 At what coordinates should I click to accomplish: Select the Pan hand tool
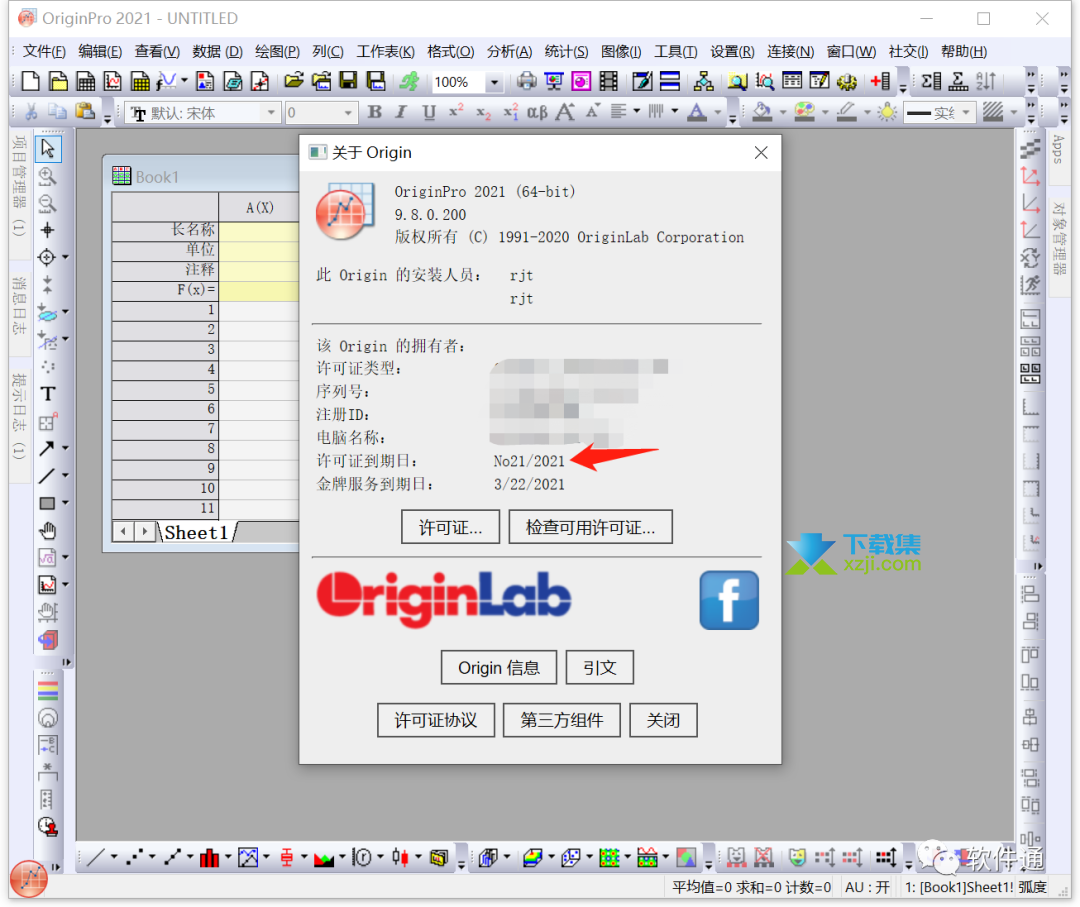click(48, 530)
